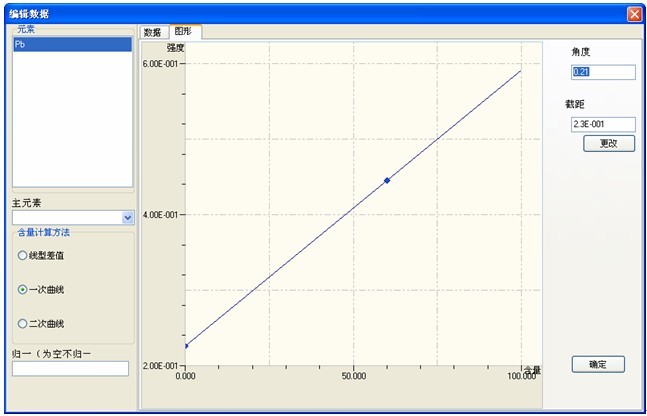Click the 编辑数据 title bar

pyautogui.click(x=300, y=13)
